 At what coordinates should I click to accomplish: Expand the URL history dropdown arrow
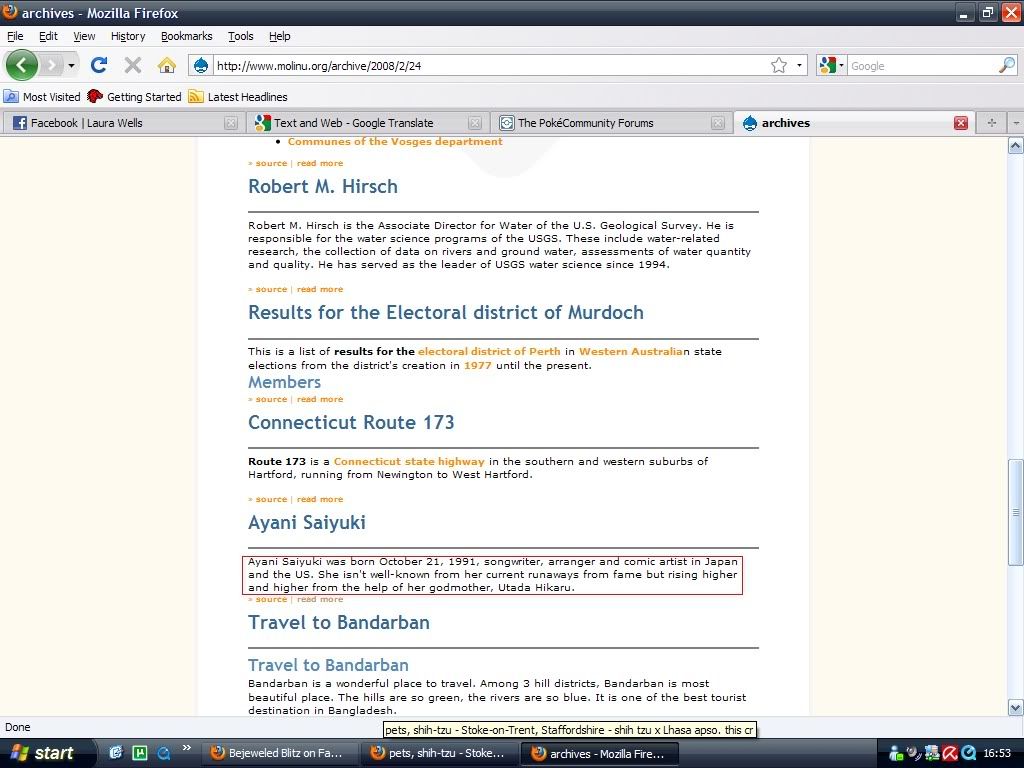799,65
